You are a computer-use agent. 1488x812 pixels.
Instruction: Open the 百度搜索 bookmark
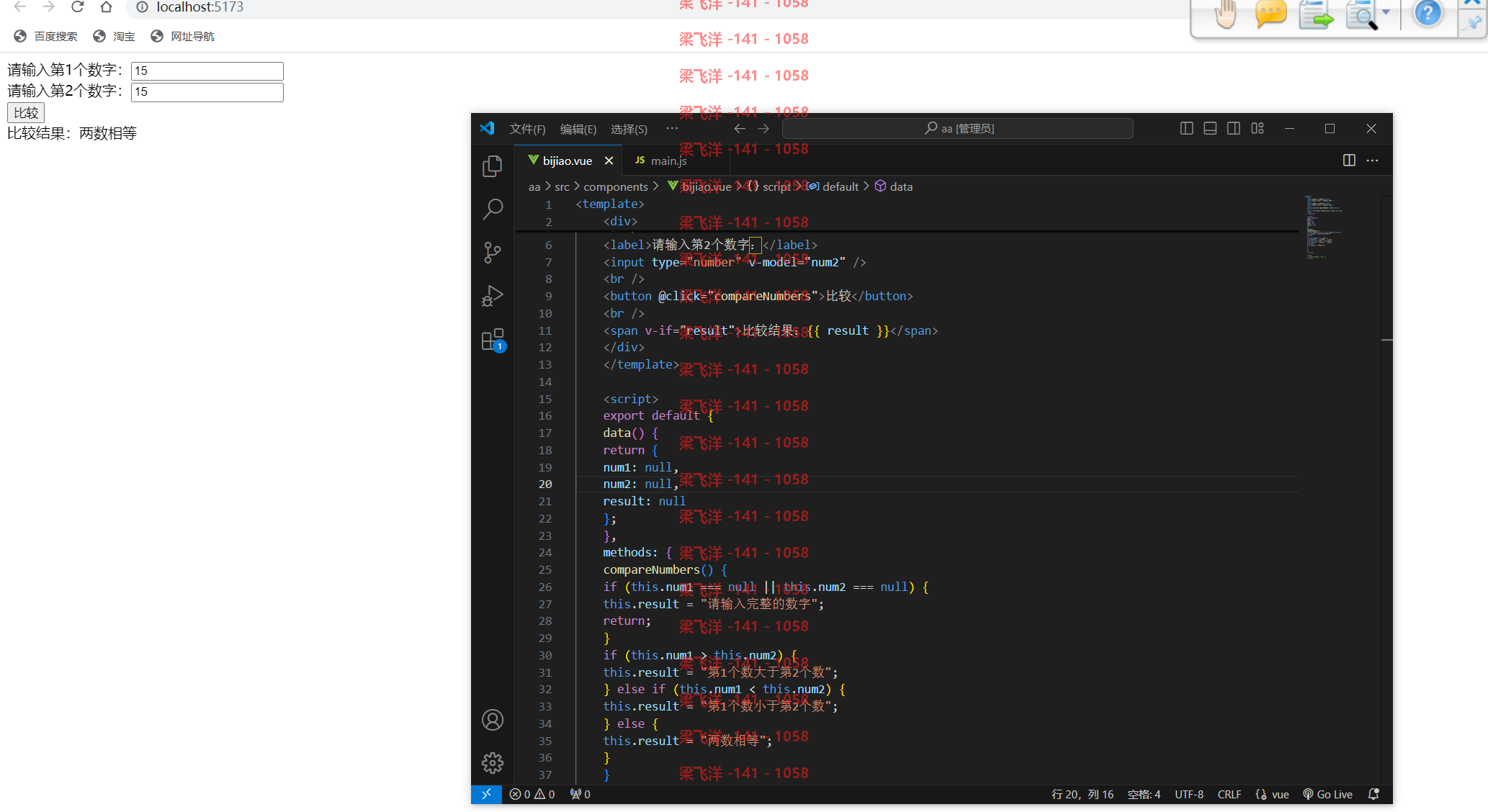(x=45, y=36)
